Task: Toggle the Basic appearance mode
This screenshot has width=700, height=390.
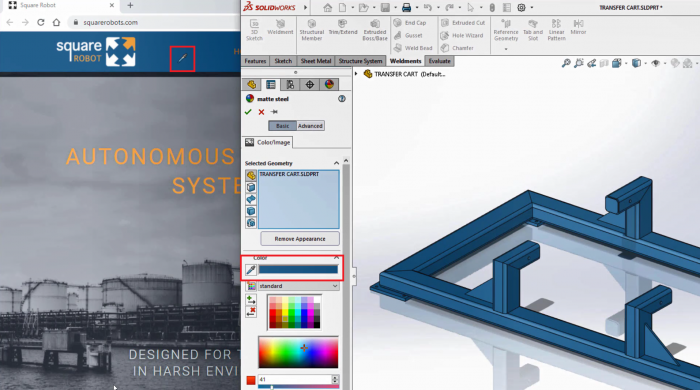Action: (283, 126)
